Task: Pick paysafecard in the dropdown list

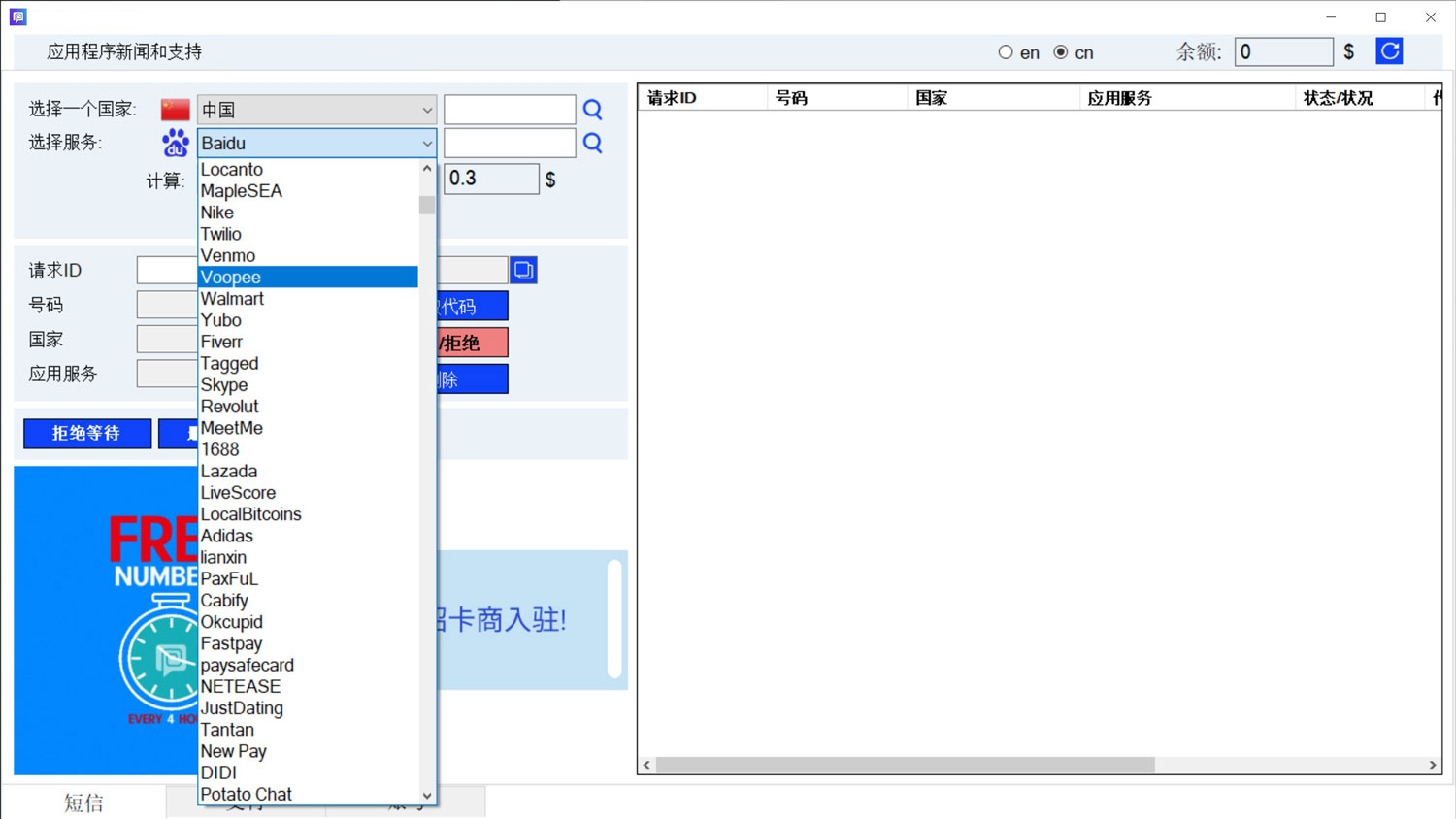Action: coord(308,665)
